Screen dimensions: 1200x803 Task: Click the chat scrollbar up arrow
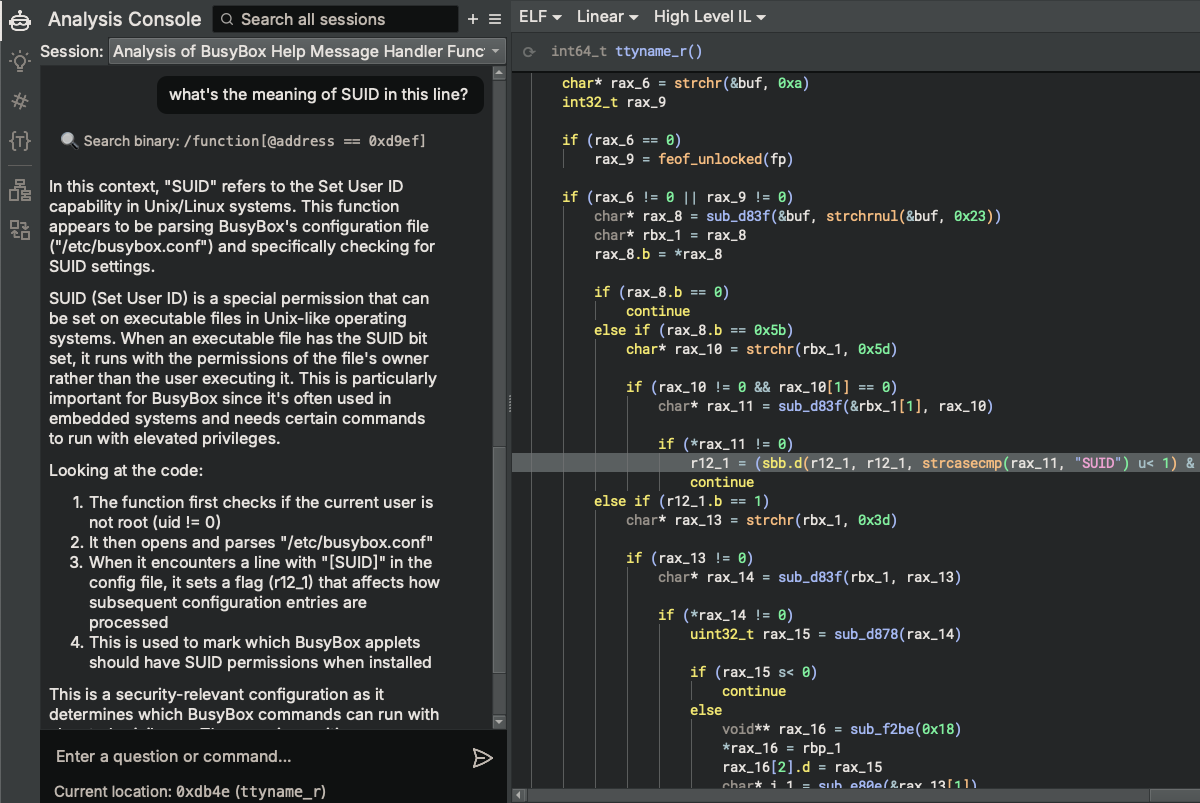(500, 72)
